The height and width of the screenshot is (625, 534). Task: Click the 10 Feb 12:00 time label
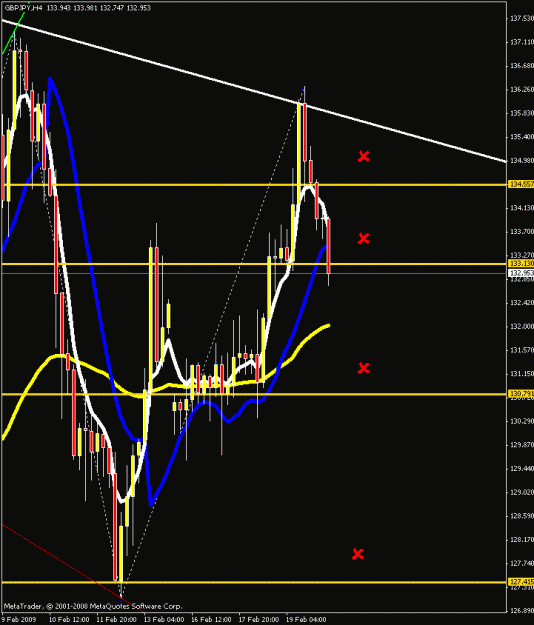[69, 619]
